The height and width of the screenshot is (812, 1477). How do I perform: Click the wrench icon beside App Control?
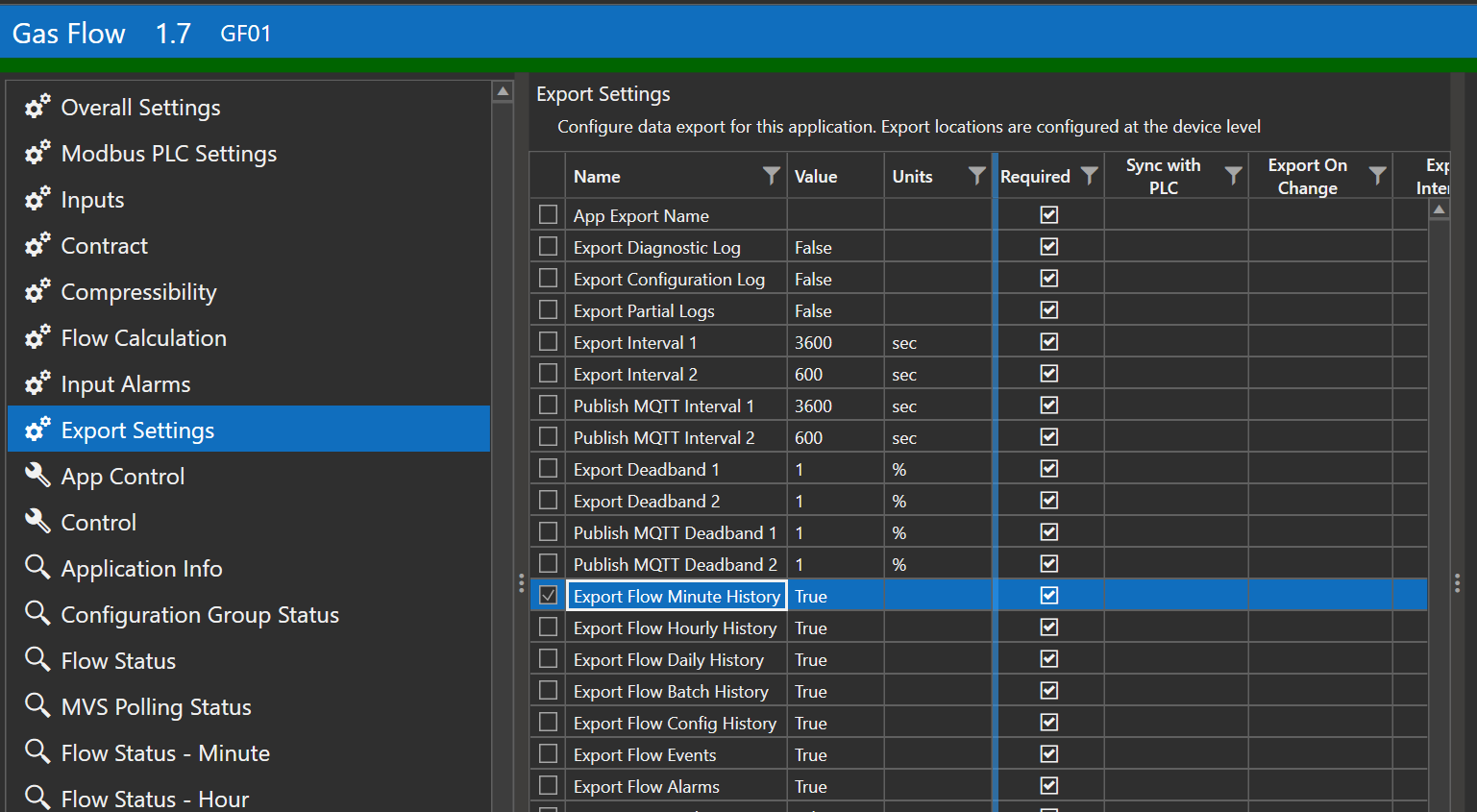pos(37,475)
